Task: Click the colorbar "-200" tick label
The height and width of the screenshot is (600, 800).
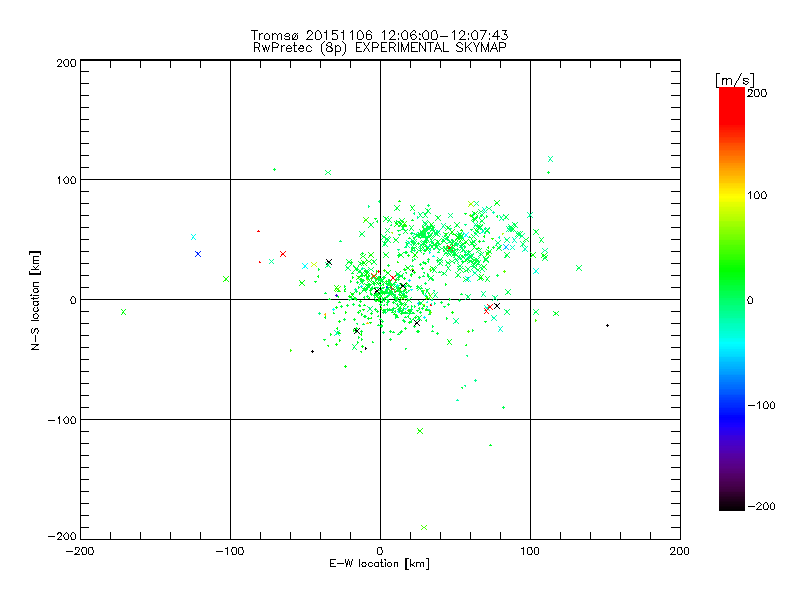Action: [x=761, y=507]
